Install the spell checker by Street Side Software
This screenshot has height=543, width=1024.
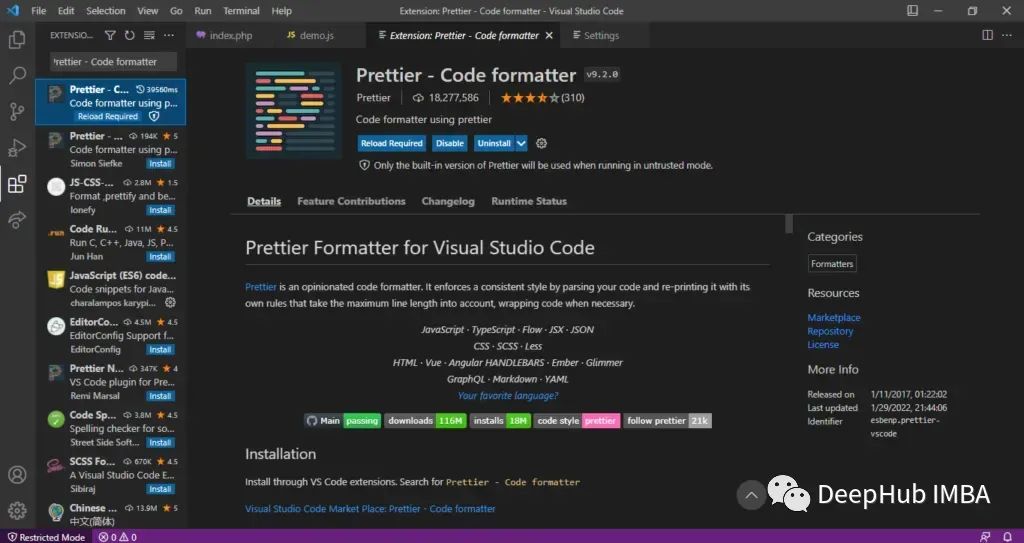click(x=160, y=442)
